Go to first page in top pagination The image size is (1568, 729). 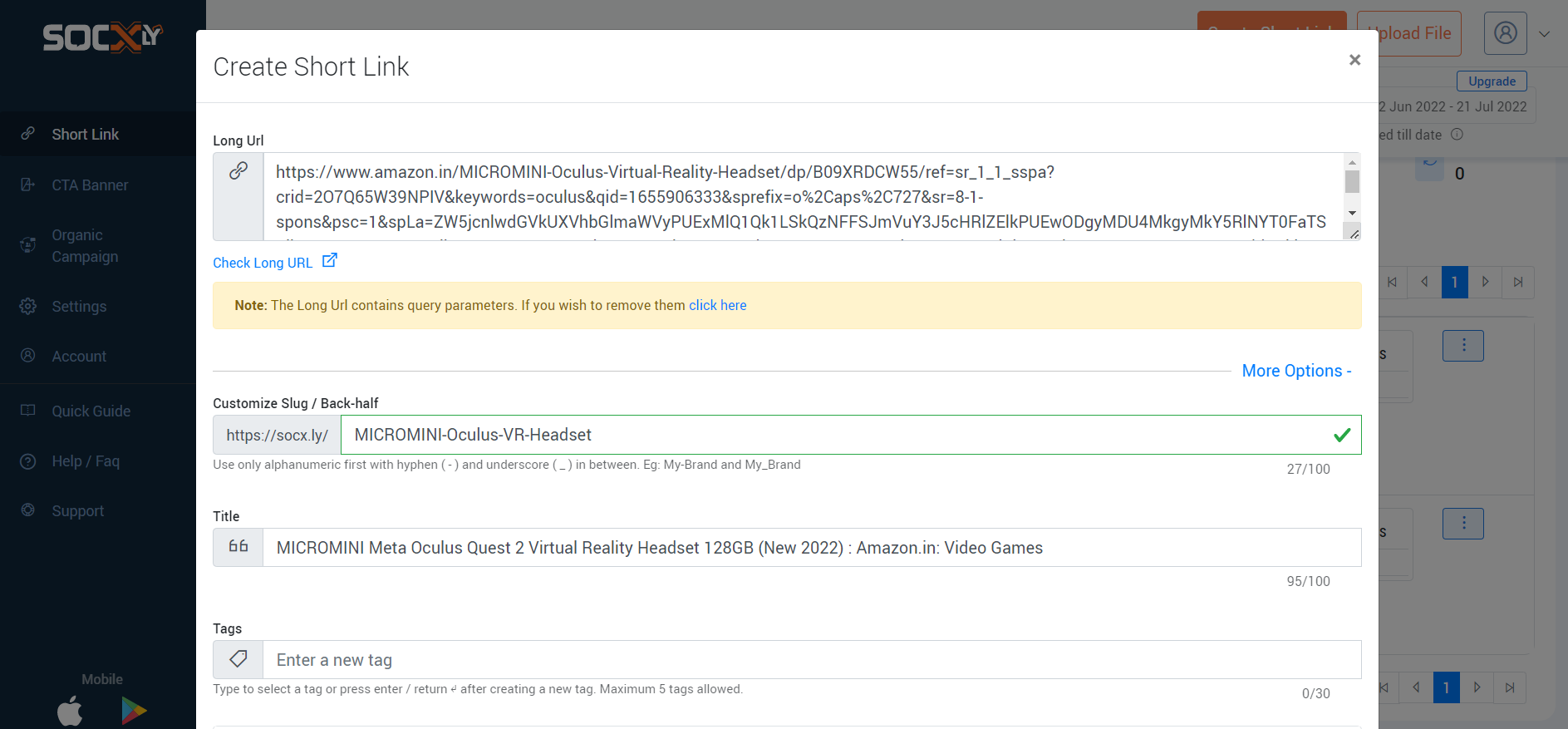1392,282
